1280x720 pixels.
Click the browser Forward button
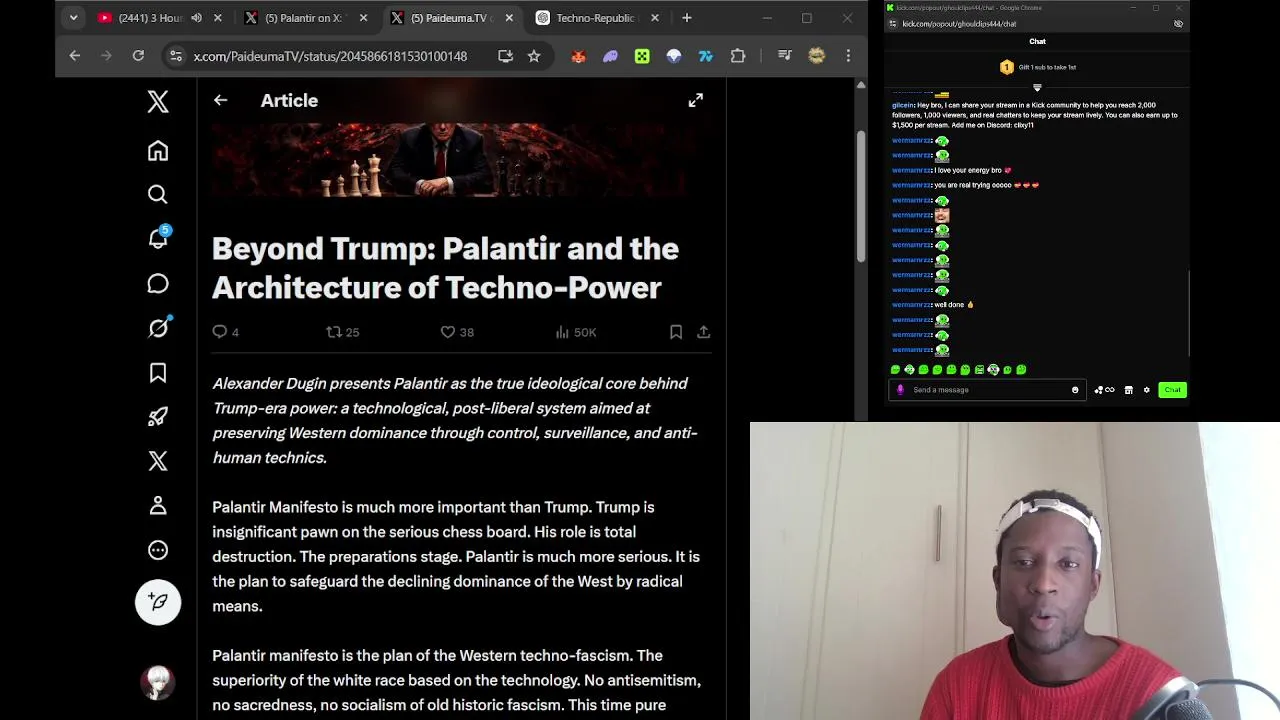[106, 56]
